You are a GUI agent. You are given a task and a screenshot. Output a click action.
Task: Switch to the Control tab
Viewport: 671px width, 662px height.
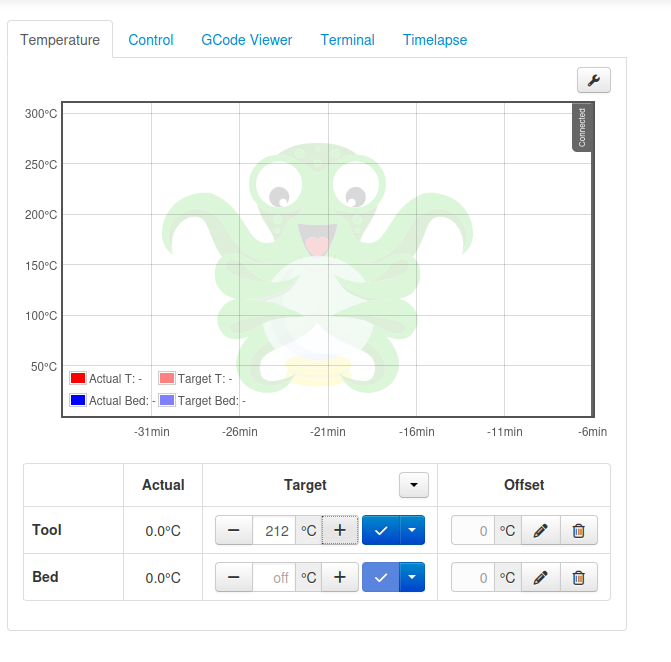point(151,40)
